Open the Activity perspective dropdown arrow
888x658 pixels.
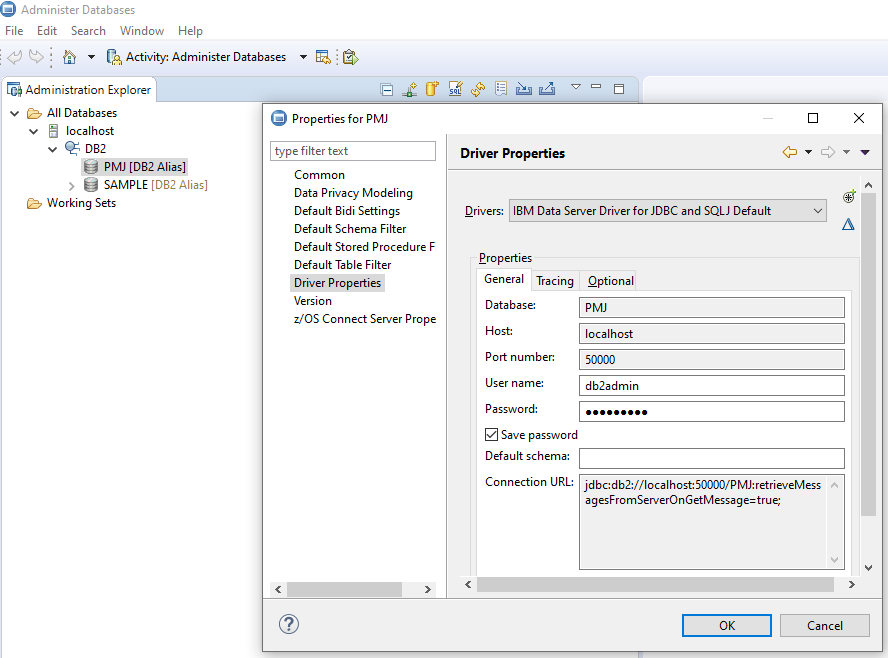(303, 57)
